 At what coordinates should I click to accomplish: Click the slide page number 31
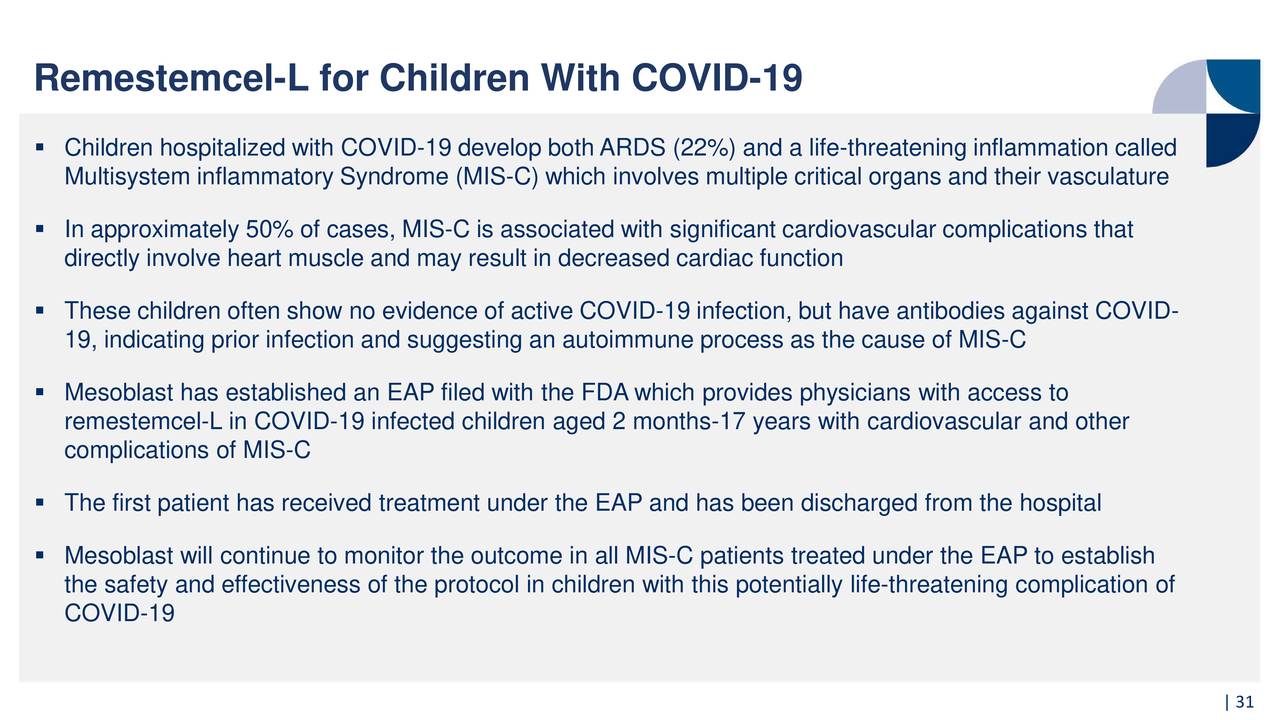coord(1242,702)
